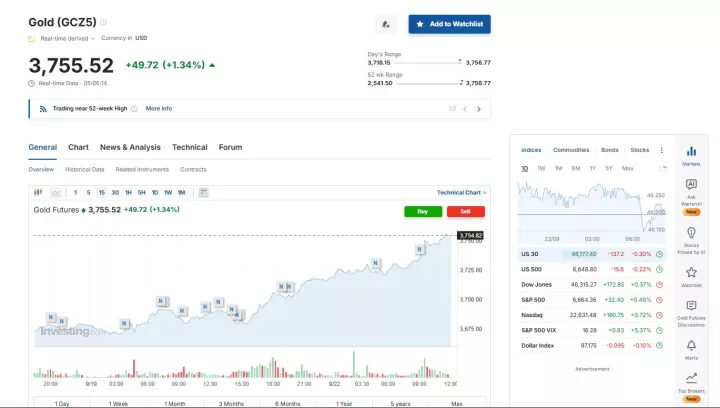Open the Historical Data sub-tab
Viewport: 720px width, 408px height.
(84, 169)
